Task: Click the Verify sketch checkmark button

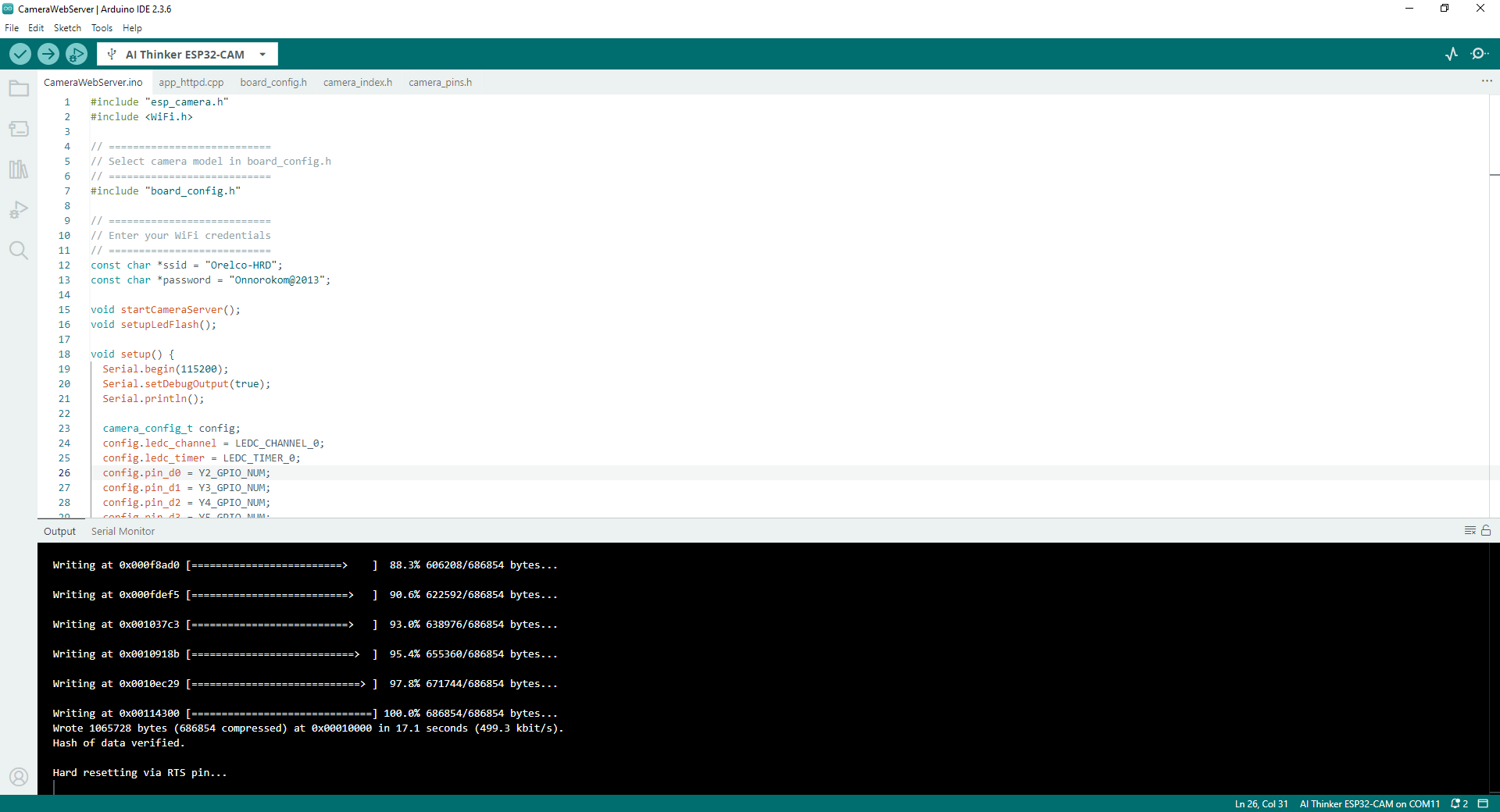Action: (x=20, y=54)
